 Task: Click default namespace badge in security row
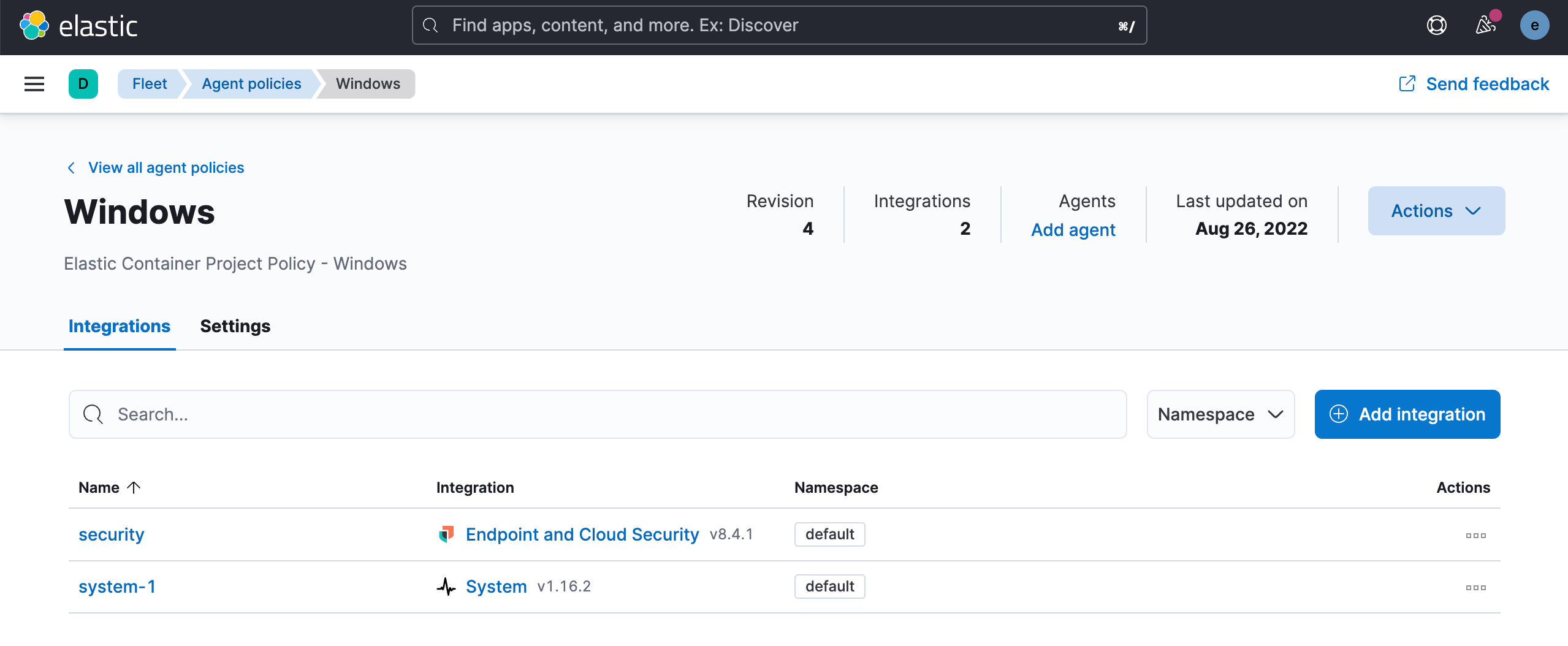click(x=829, y=534)
